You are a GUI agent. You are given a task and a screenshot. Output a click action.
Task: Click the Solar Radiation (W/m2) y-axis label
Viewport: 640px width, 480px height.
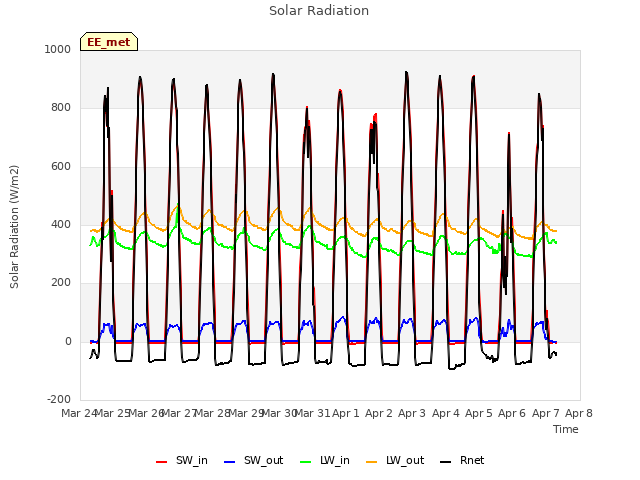tap(14, 227)
